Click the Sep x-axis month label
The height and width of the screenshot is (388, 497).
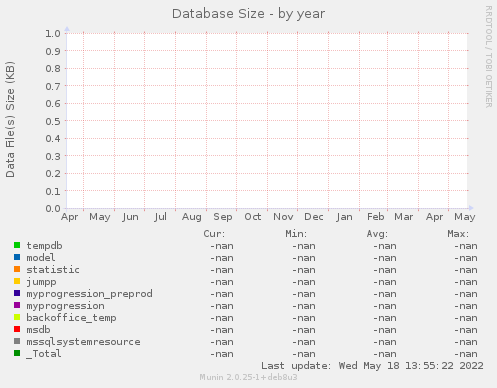tap(223, 217)
